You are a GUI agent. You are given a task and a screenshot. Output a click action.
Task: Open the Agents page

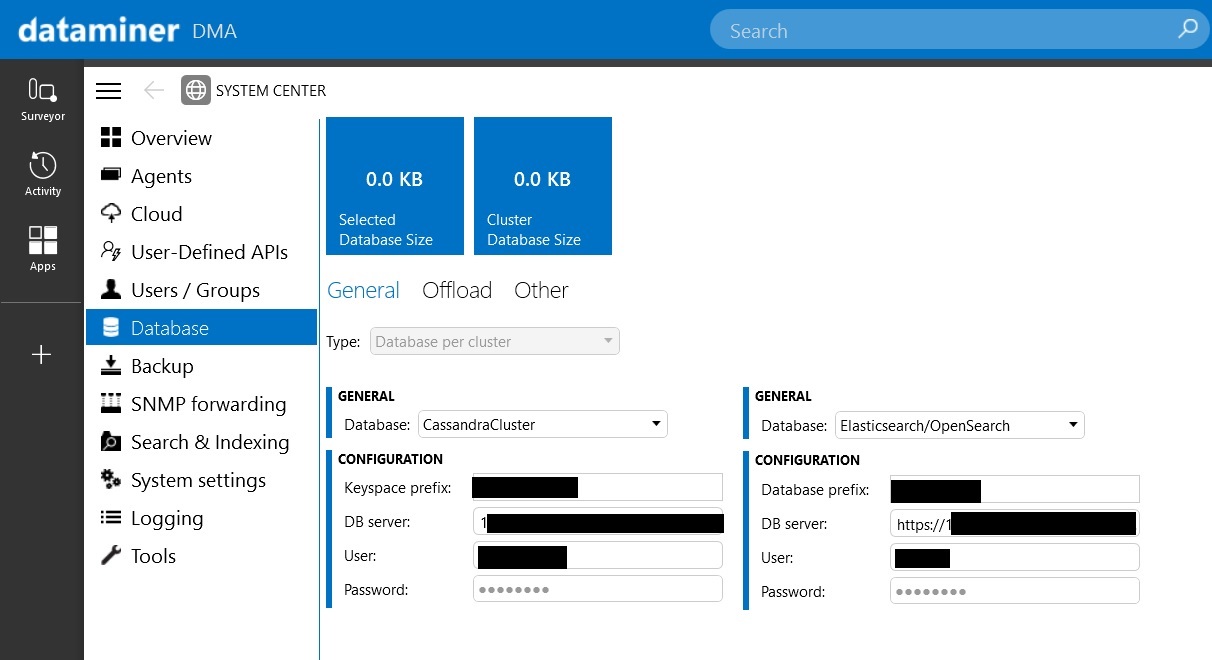[x=201, y=176]
